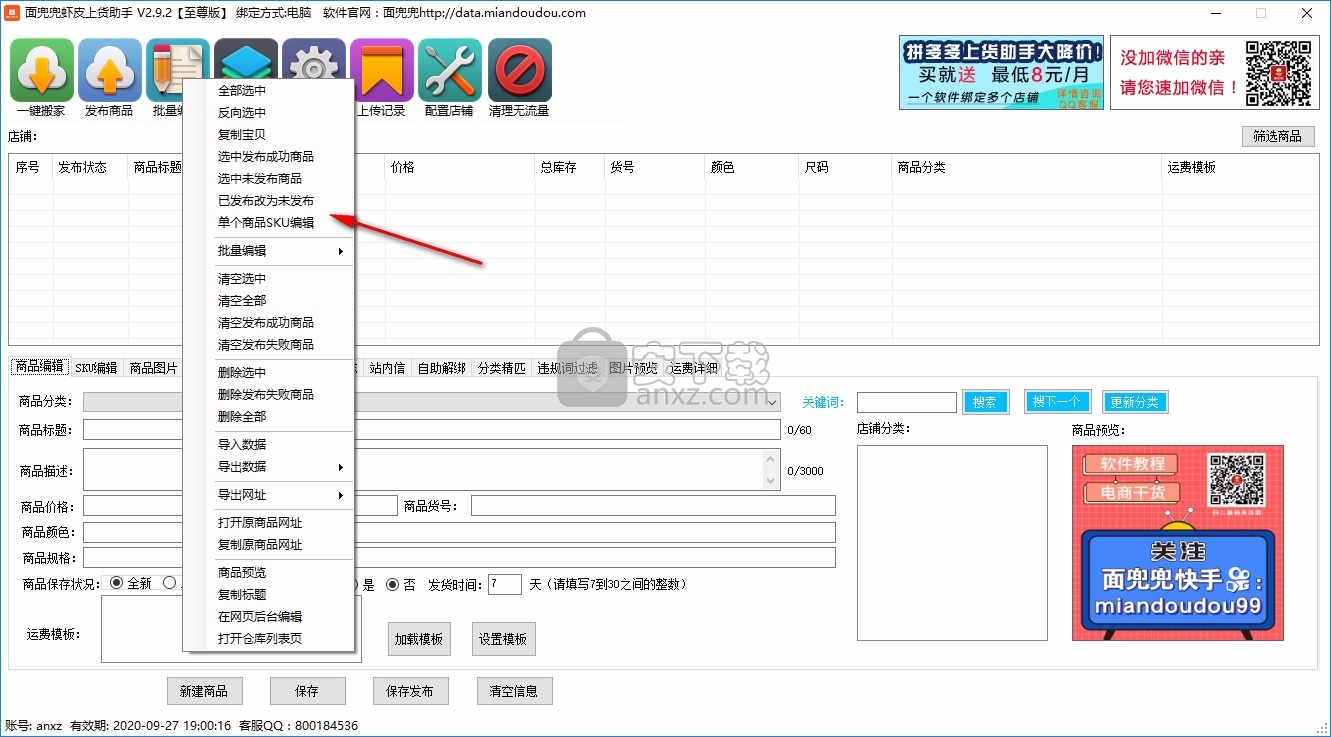Focus the 发货时间 days input

[x=504, y=584]
